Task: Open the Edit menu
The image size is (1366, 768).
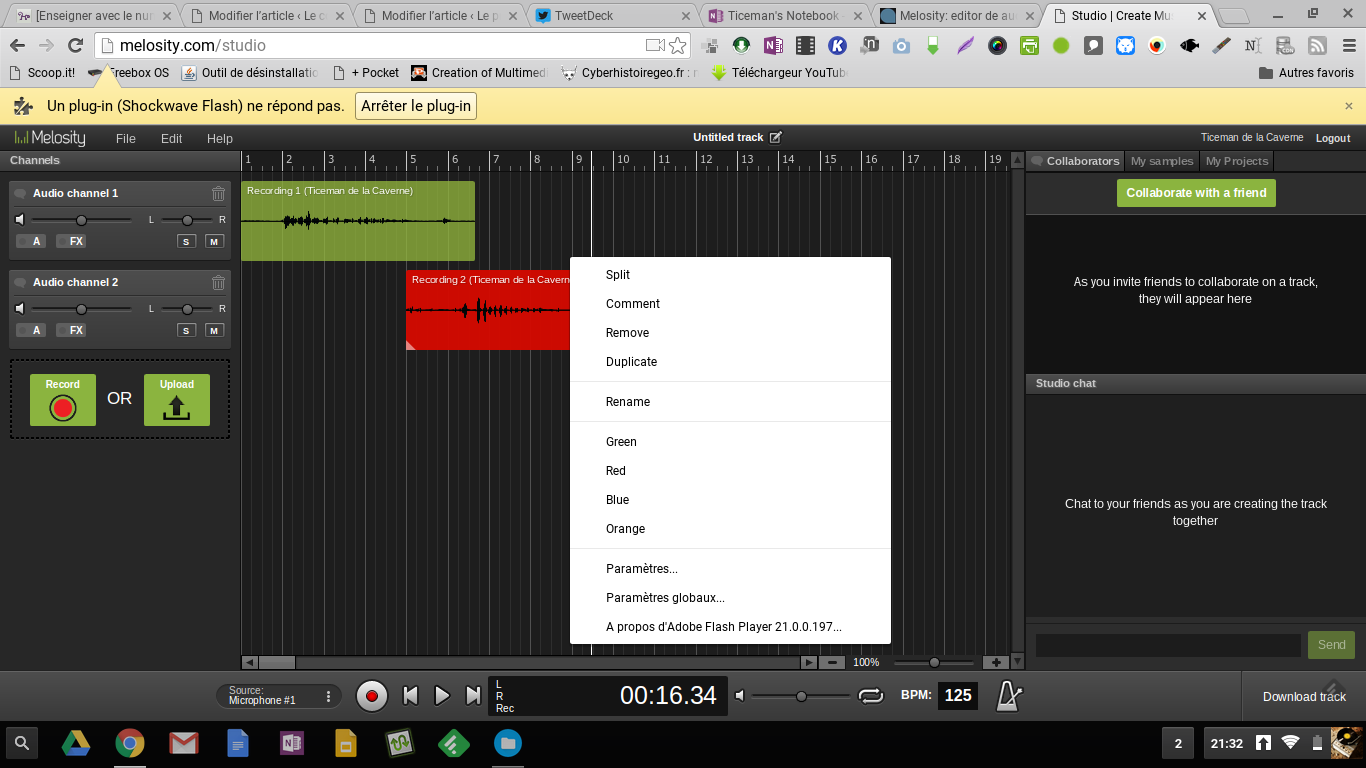Action: 172,139
